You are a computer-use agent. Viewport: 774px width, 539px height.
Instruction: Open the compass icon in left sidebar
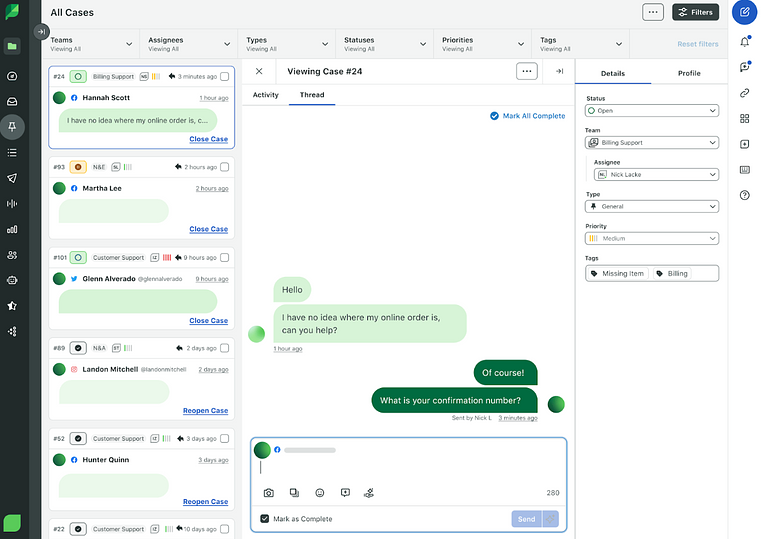click(x=12, y=76)
